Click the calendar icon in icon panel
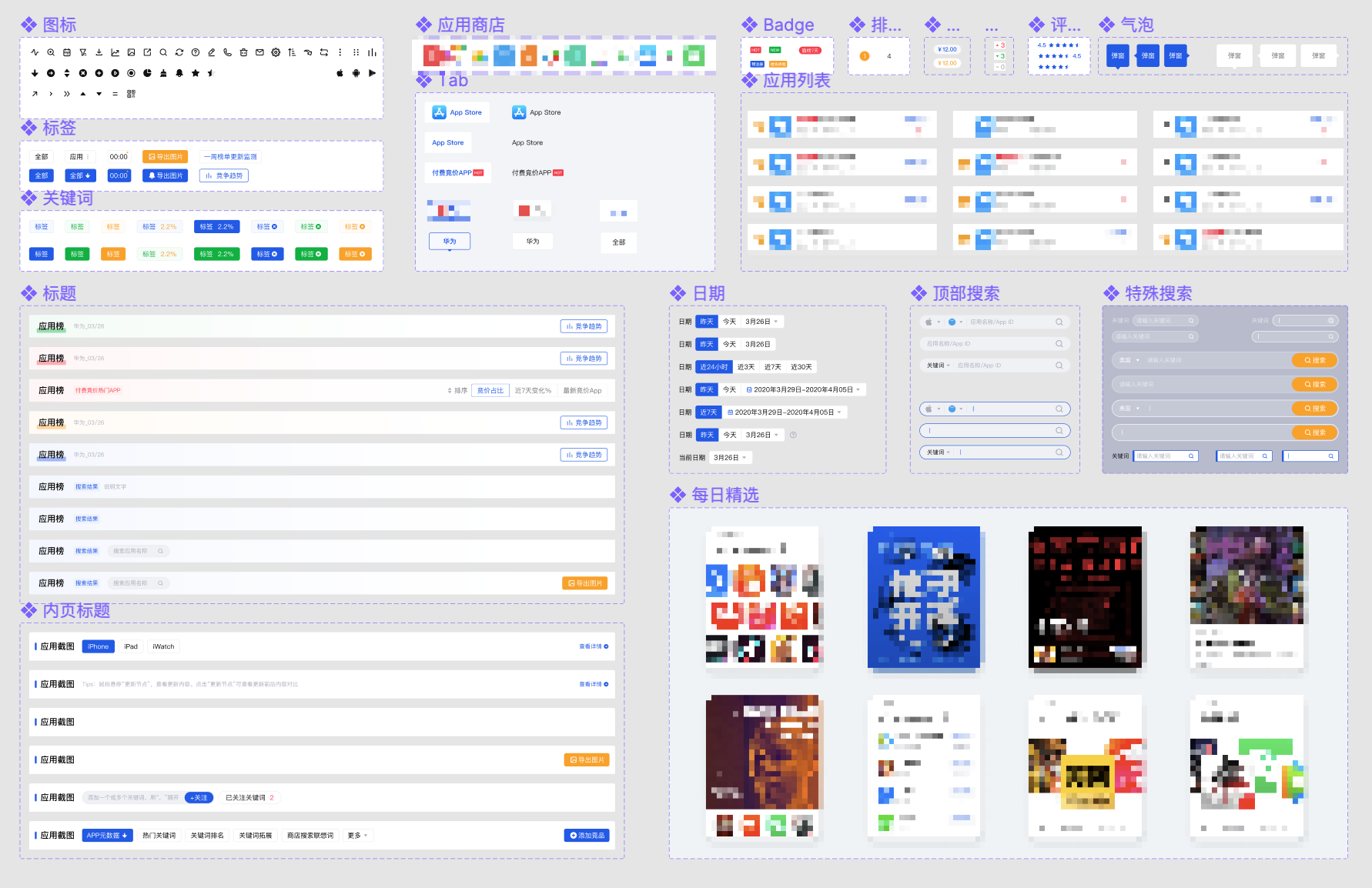This screenshot has height=888, width=1372. coord(67,52)
